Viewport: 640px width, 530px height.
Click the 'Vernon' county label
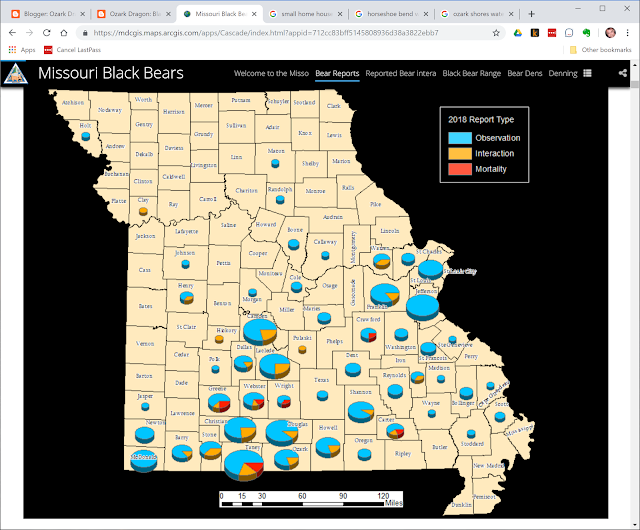coord(145,344)
